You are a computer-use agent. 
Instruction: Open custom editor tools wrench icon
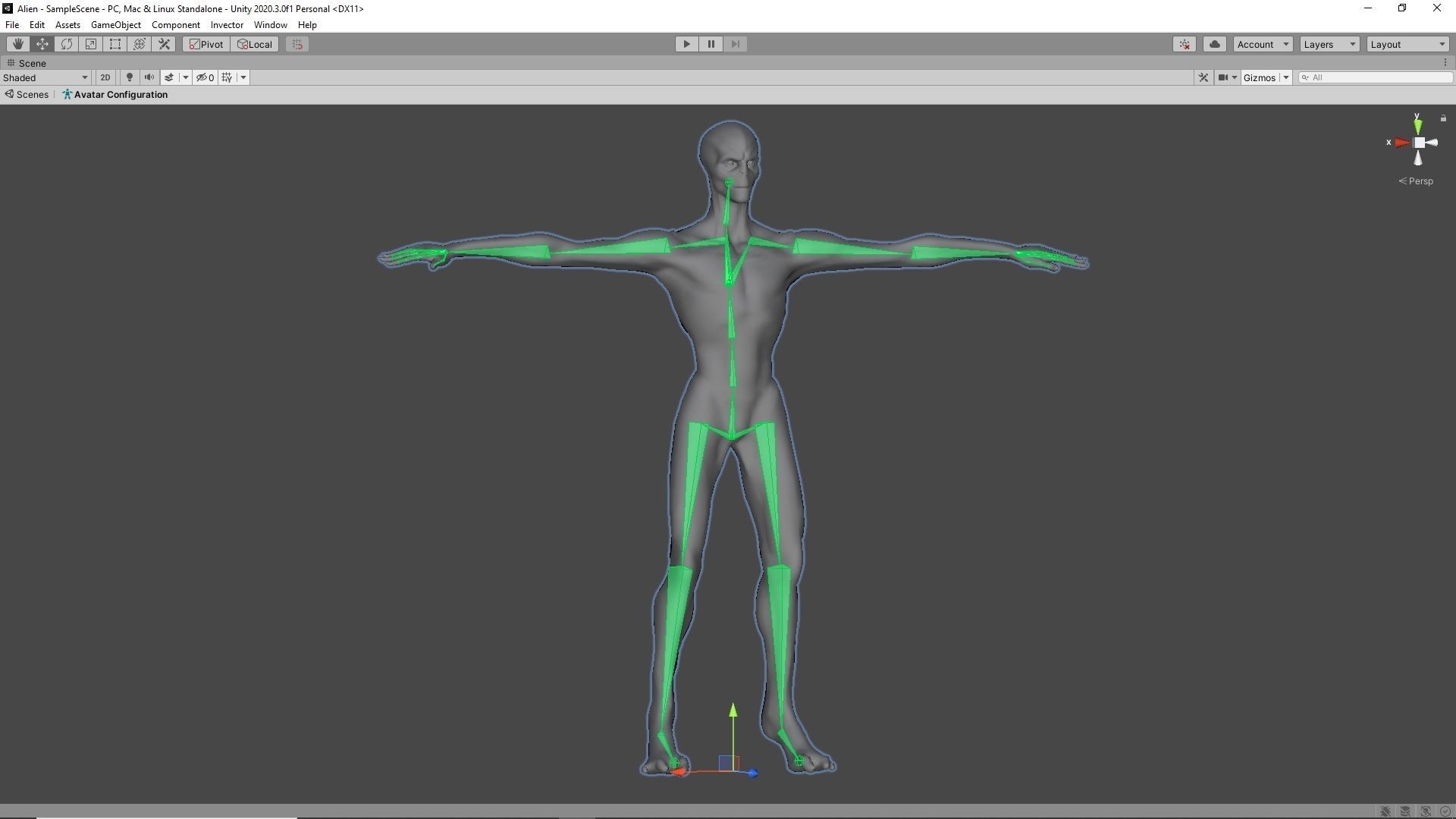click(x=164, y=44)
